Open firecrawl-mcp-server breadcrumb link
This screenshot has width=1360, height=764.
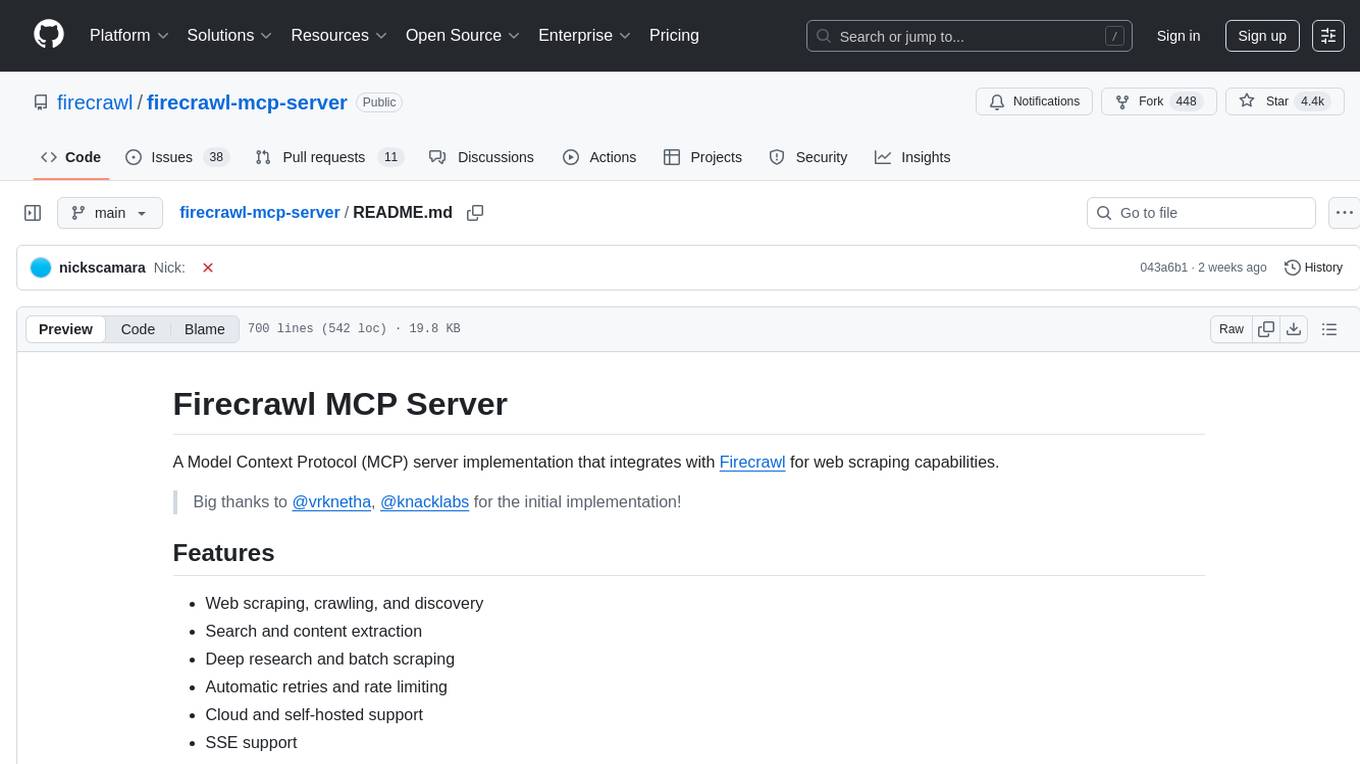[260, 212]
